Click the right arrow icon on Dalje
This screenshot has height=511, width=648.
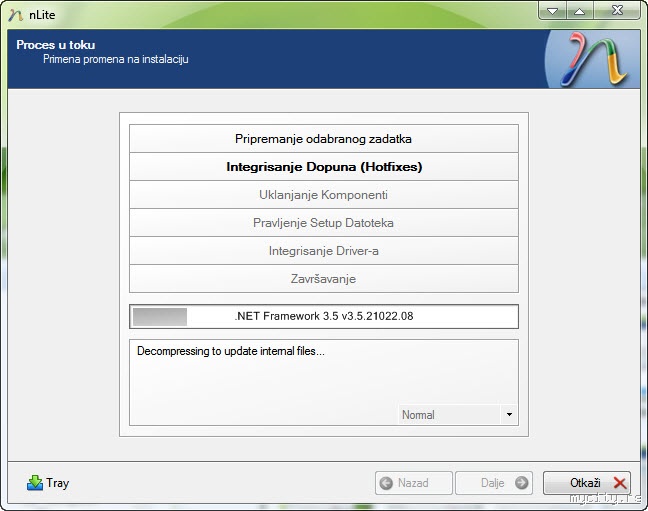pos(522,482)
